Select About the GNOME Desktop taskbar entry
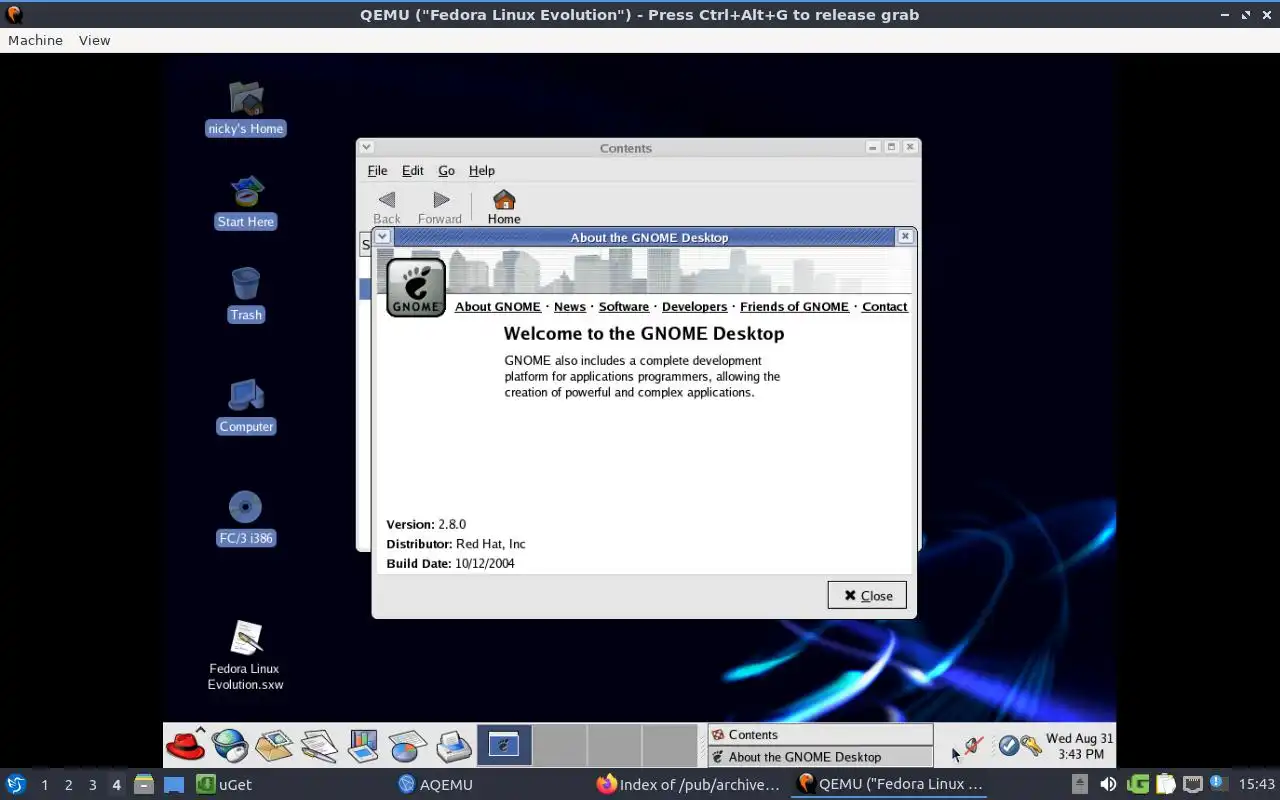The height and width of the screenshot is (800, 1280). click(820, 757)
